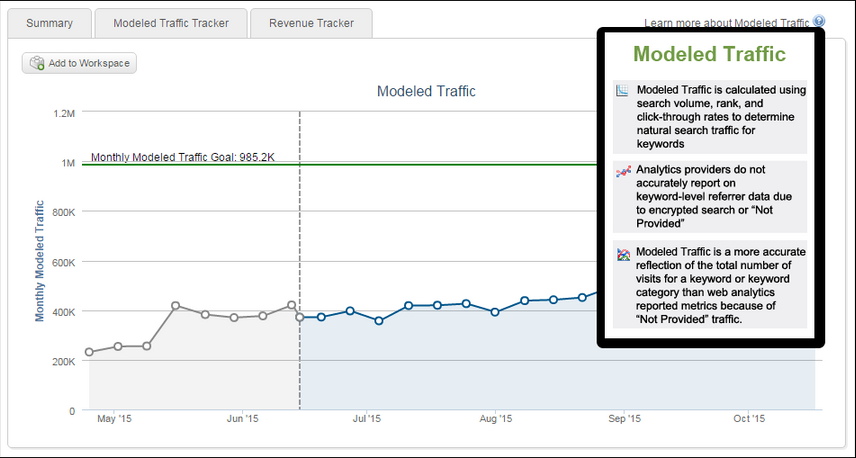
Task: Click the gray data point peaking in mid-May
Action: pos(175,306)
